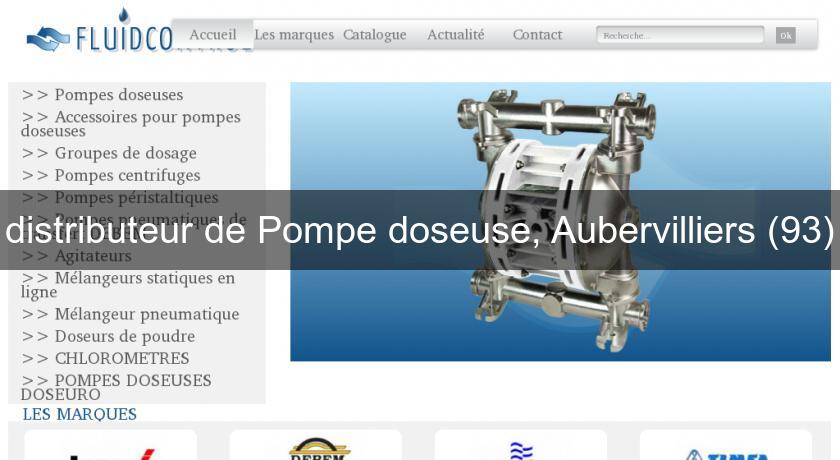Image resolution: width=840 pixels, height=460 pixels.
Task: Open the Les marques menu item
Action: (294, 35)
